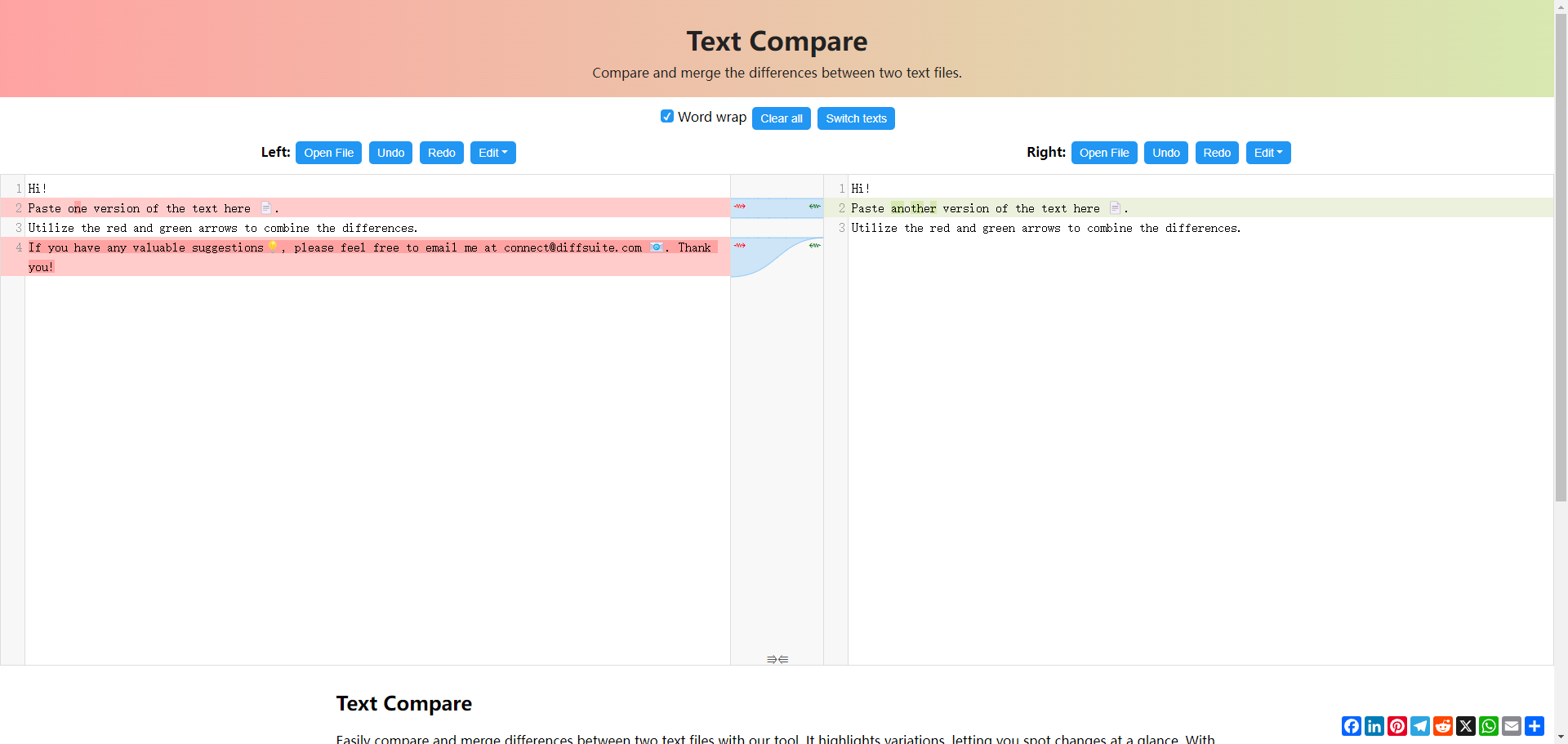This screenshot has width=1568, height=744.
Task: Expand the right panel Edit menu
Action: coord(1268,153)
